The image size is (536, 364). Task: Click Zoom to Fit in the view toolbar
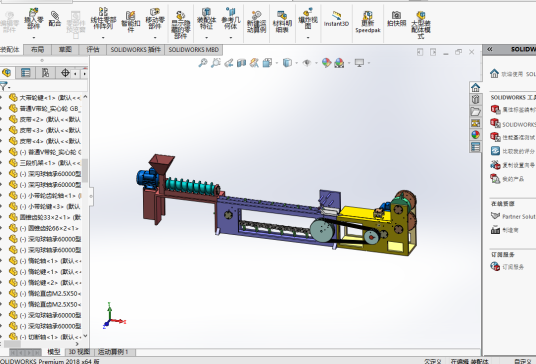point(203,63)
